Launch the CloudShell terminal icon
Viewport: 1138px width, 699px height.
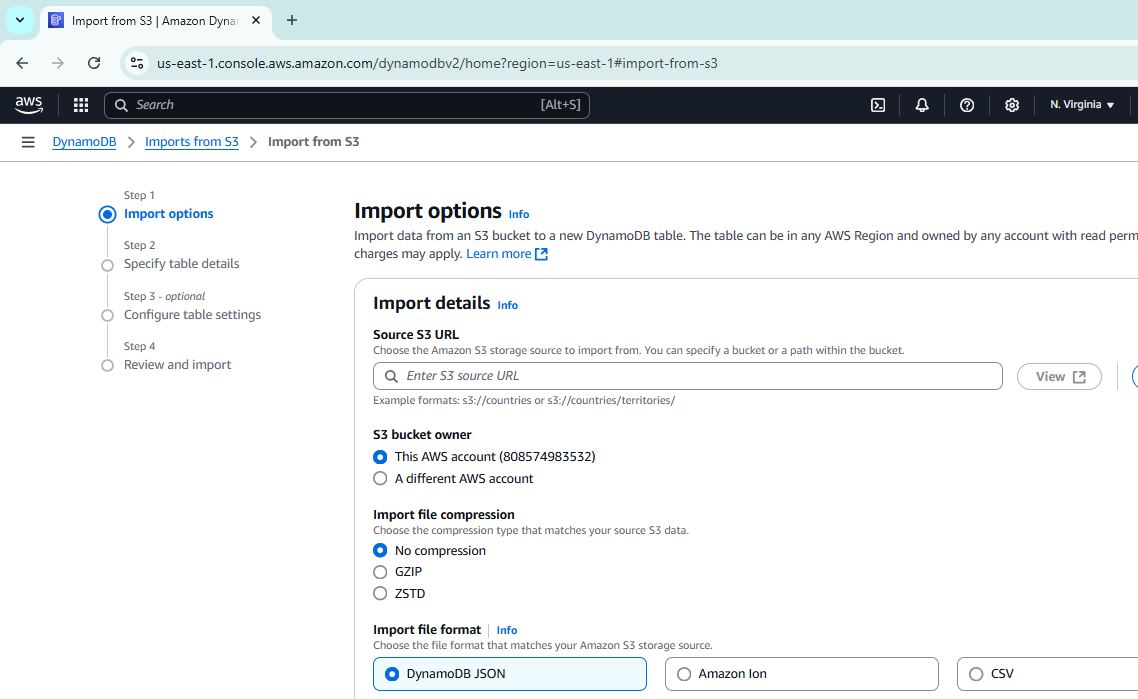point(877,105)
